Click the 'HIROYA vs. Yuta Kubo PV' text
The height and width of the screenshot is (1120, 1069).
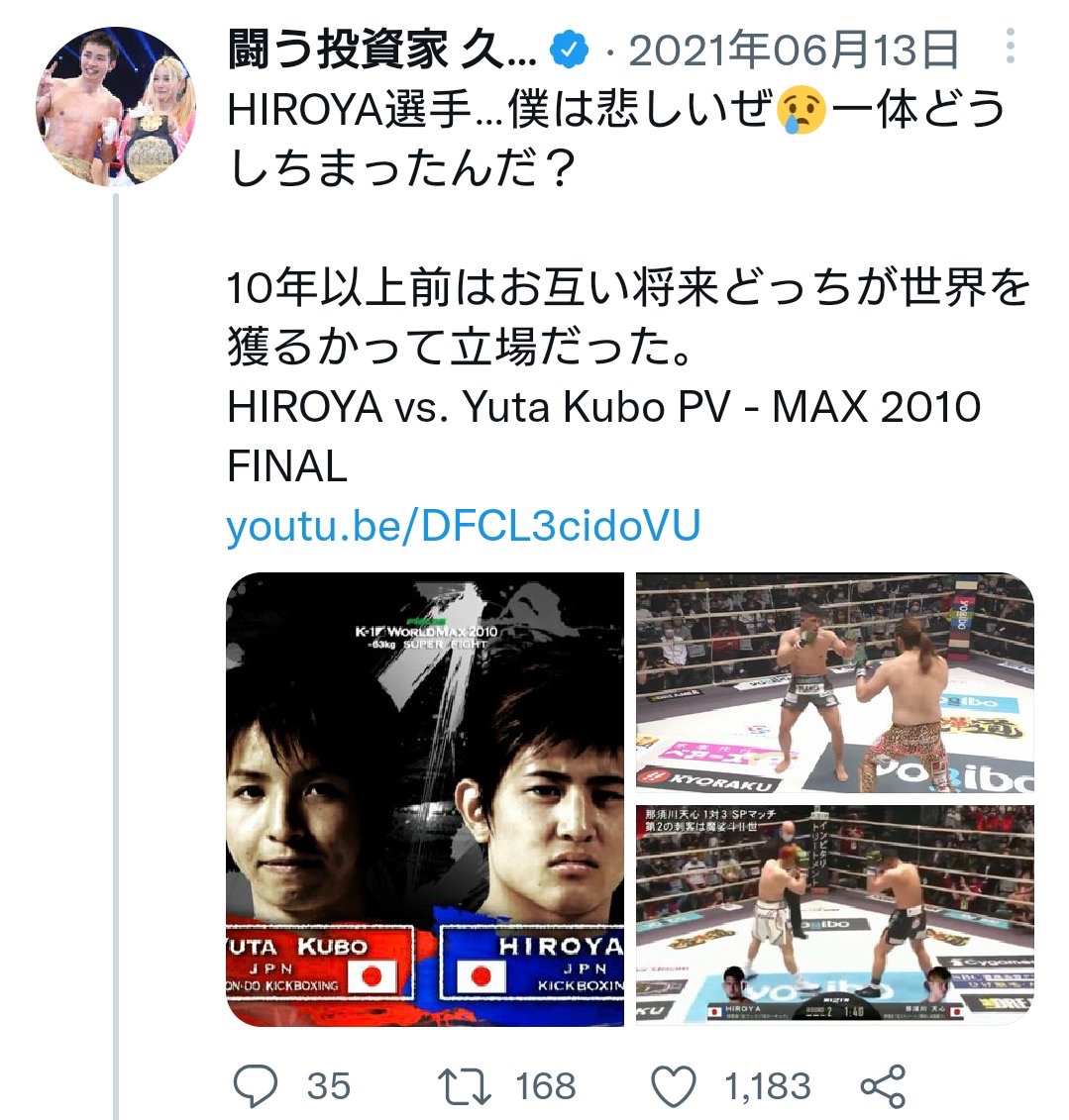[479, 407]
